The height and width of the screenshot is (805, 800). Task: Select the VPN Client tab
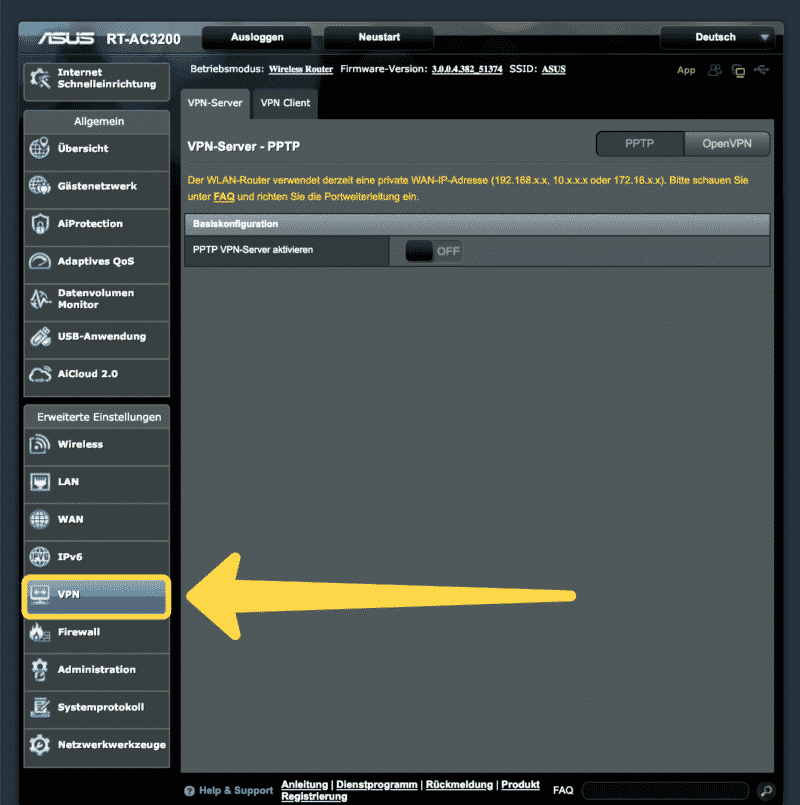point(285,103)
